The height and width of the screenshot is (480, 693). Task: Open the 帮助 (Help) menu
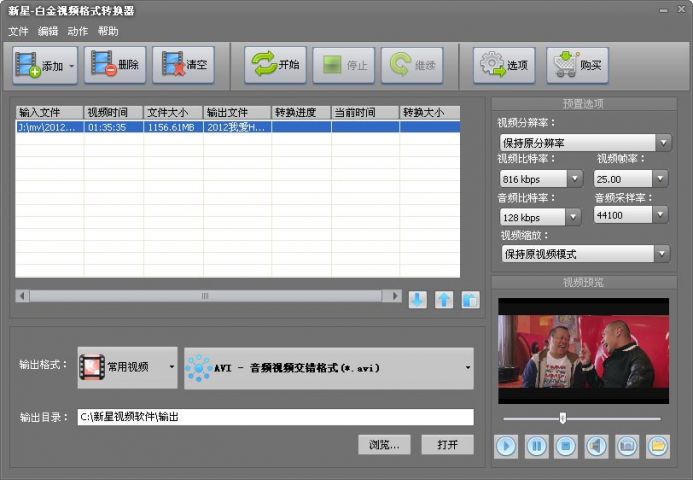108,31
